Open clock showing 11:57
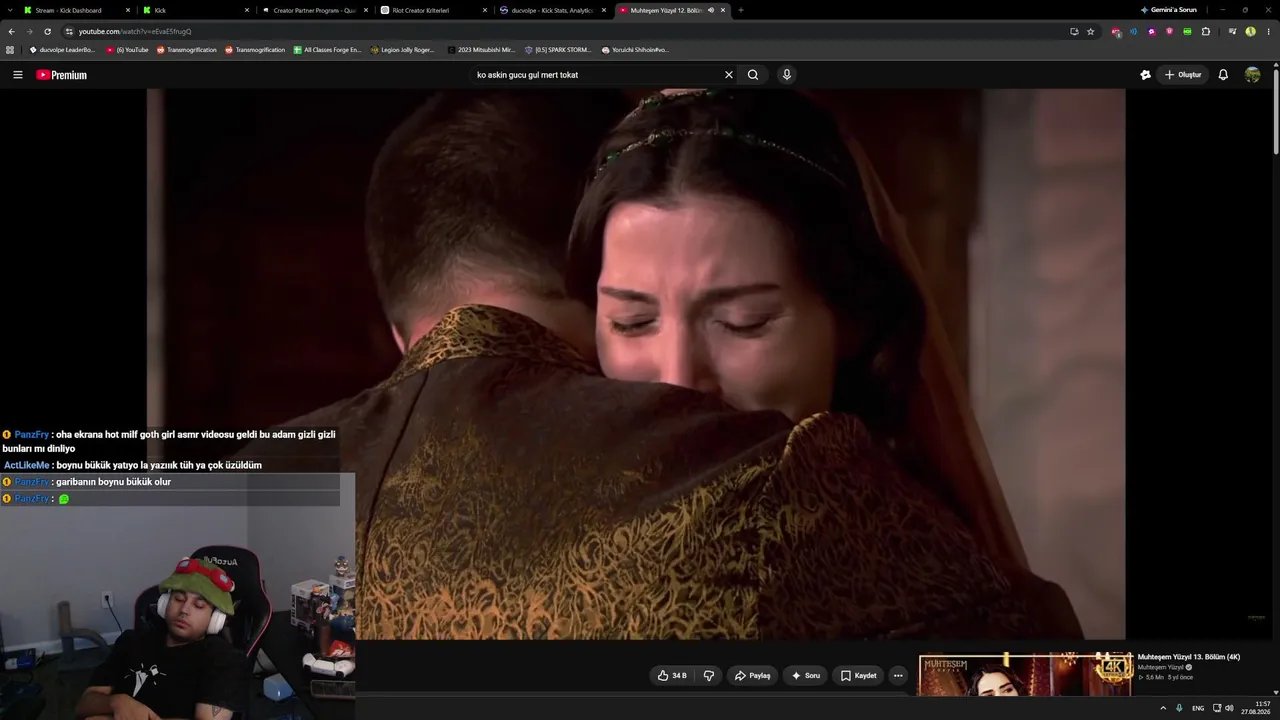The width and height of the screenshot is (1280, 720). click(1256, 708)
